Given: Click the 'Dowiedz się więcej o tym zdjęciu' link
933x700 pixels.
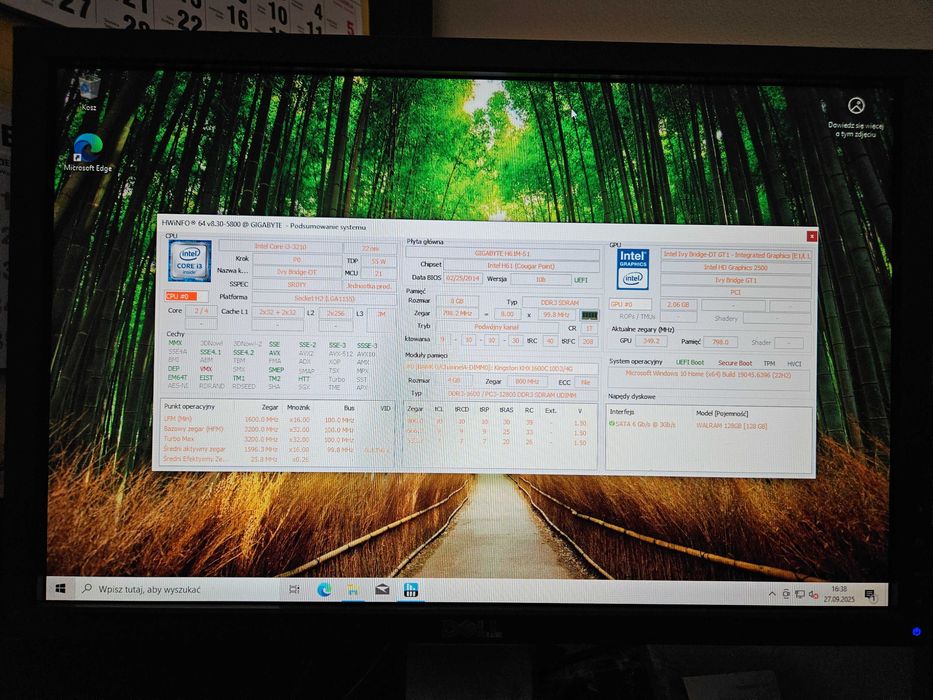Looking at the screenshot, I should click(x=856, y=130).
